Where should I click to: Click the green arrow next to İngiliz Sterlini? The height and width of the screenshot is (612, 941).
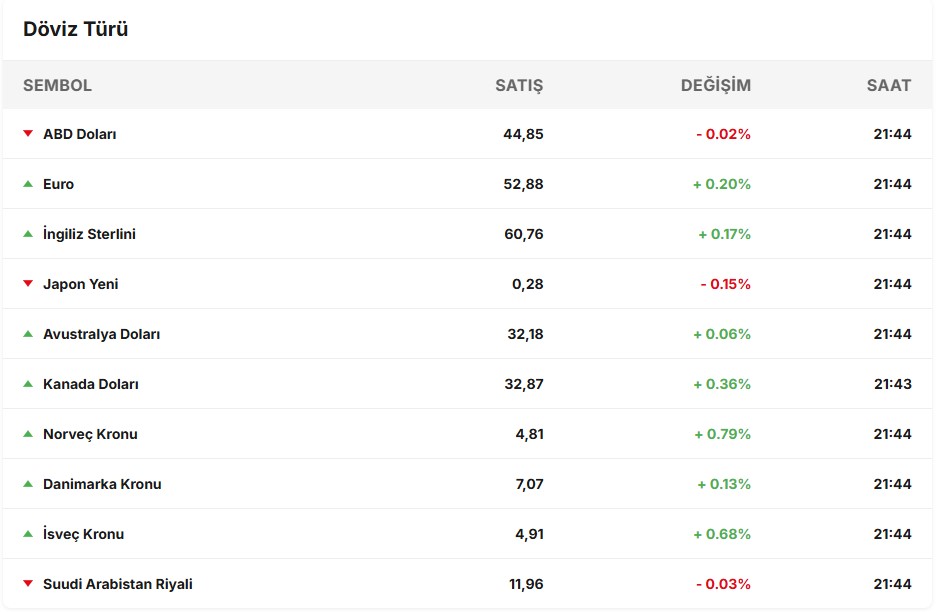point(28,233)
